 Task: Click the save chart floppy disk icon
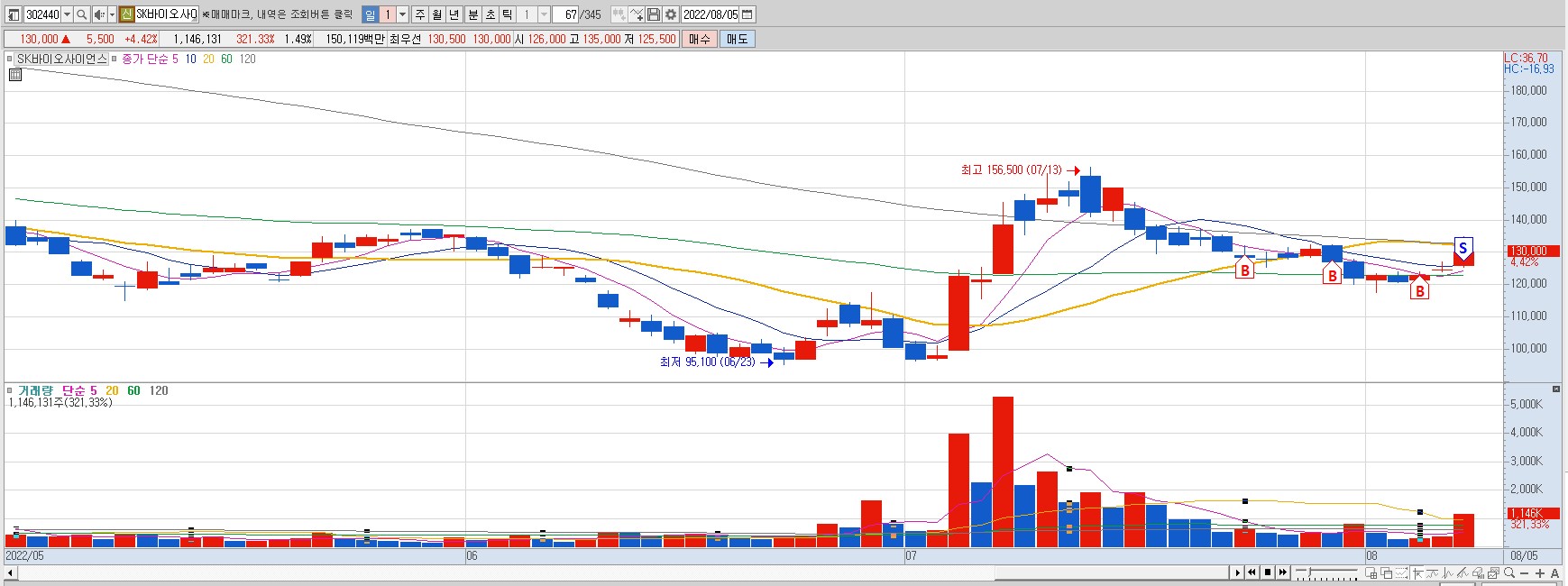(x=654, y=14)
